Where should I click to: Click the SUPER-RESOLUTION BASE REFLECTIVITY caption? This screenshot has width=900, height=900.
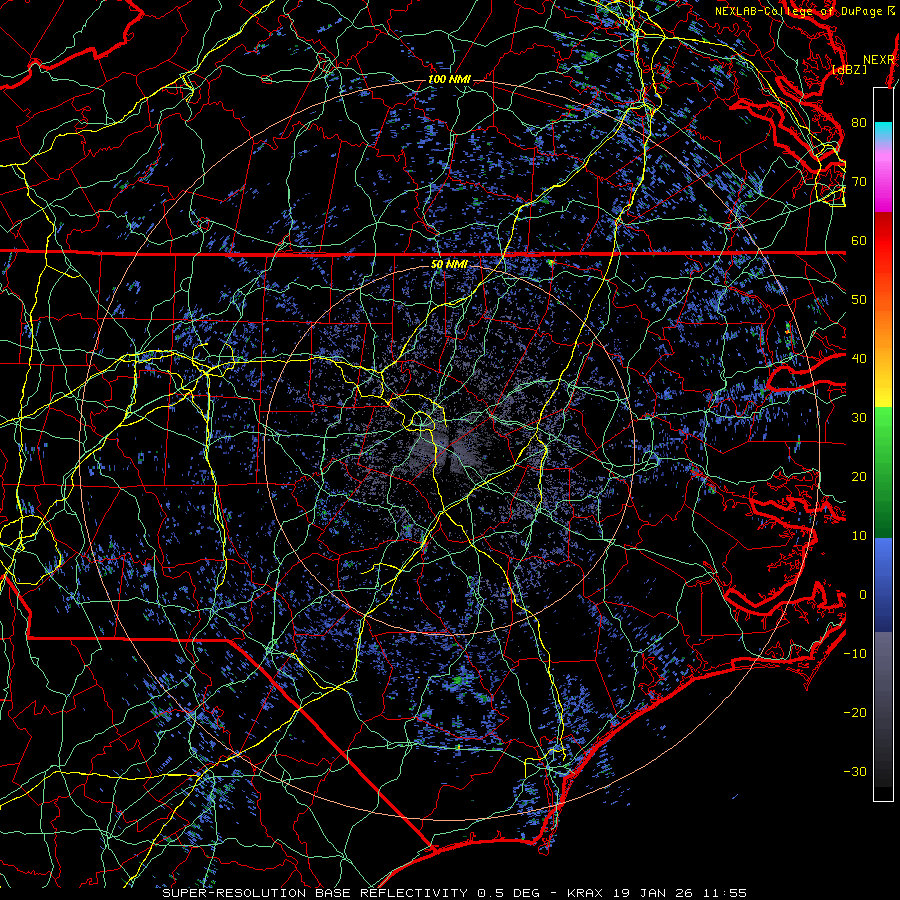[x=315, y=893]
